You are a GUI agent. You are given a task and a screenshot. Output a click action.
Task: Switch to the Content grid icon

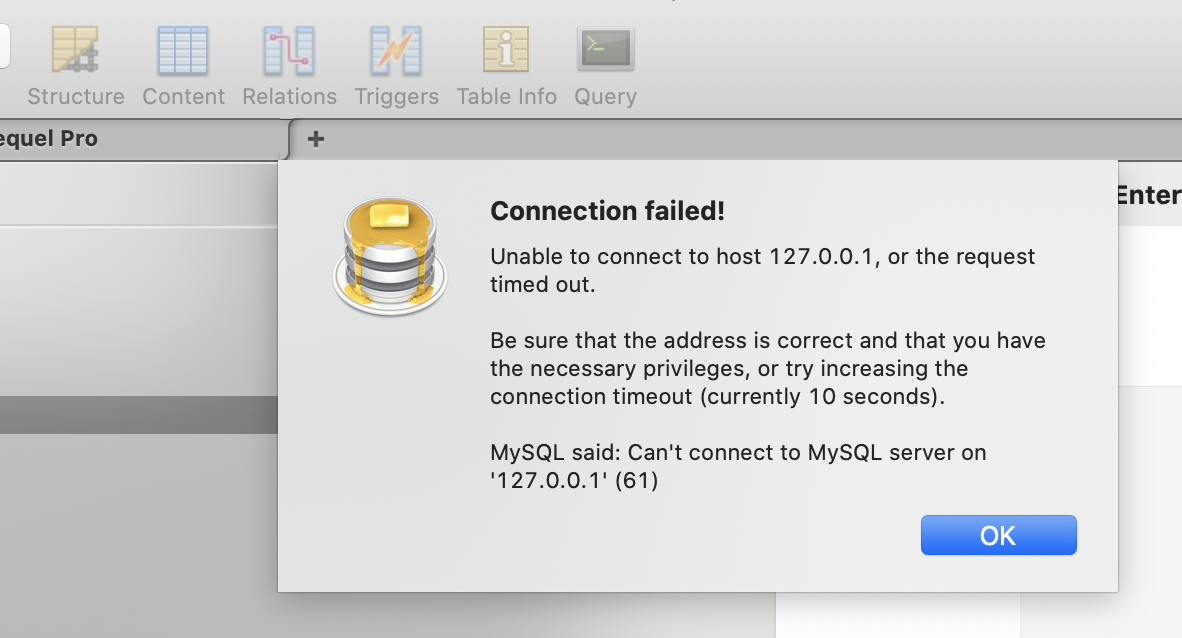coord(182,51)
